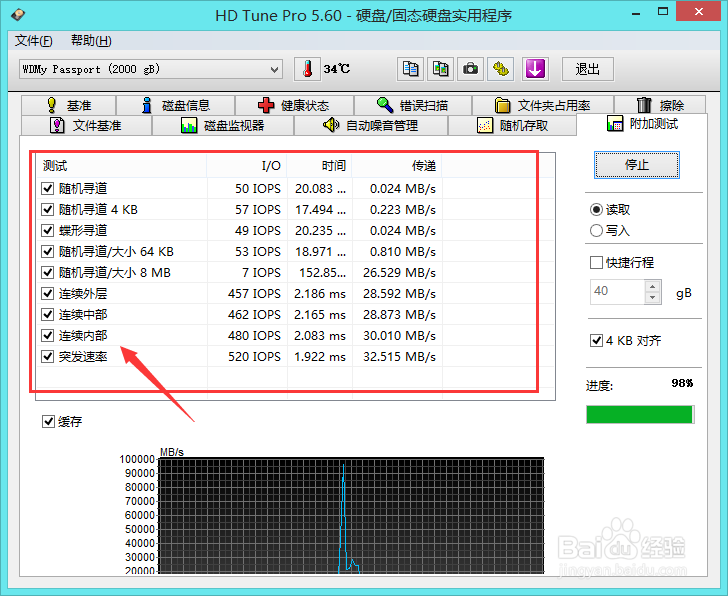The image size is (728, 596).
Task: Toggle the 缓存 cache checkbox
Action: coord(48,421)
